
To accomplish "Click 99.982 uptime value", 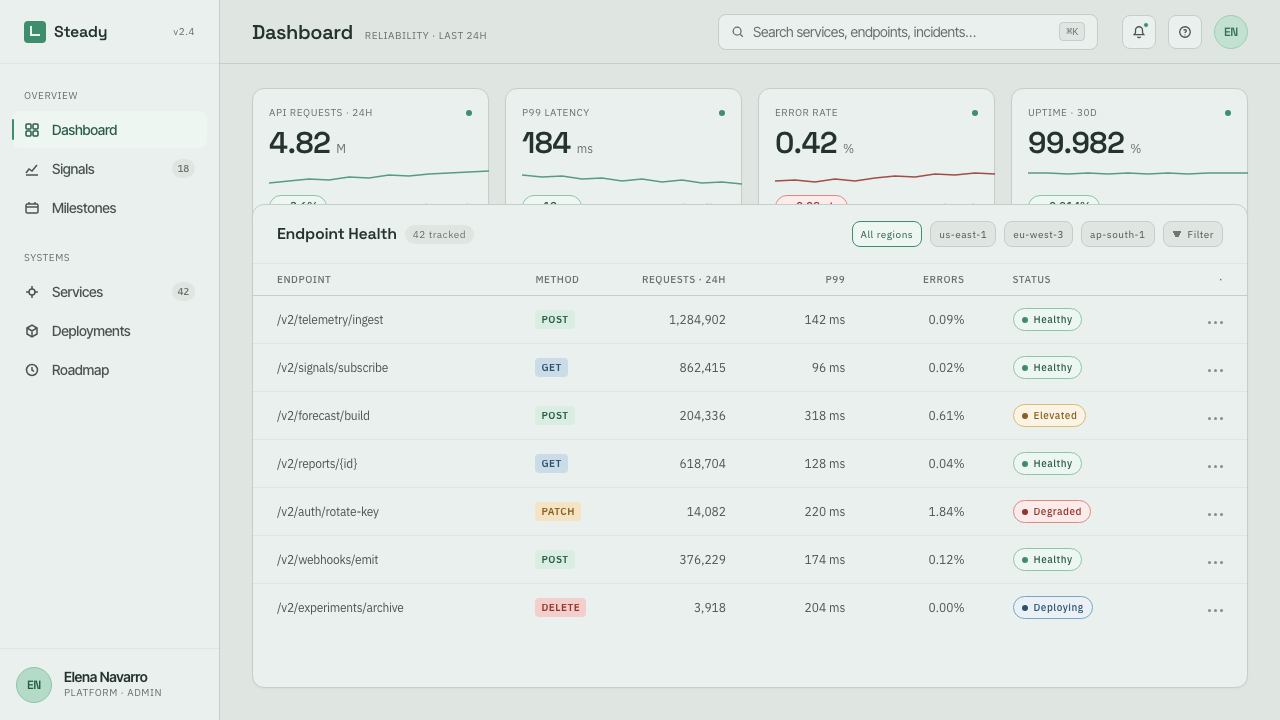I will 1076,143.
